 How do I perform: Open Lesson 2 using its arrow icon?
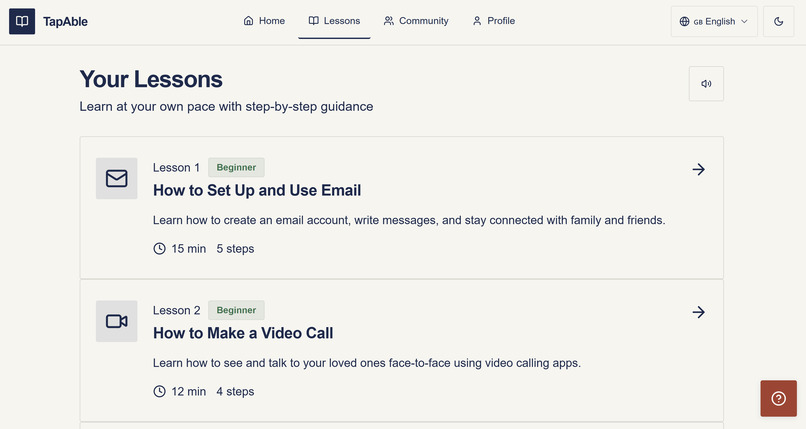pos(698,312)
